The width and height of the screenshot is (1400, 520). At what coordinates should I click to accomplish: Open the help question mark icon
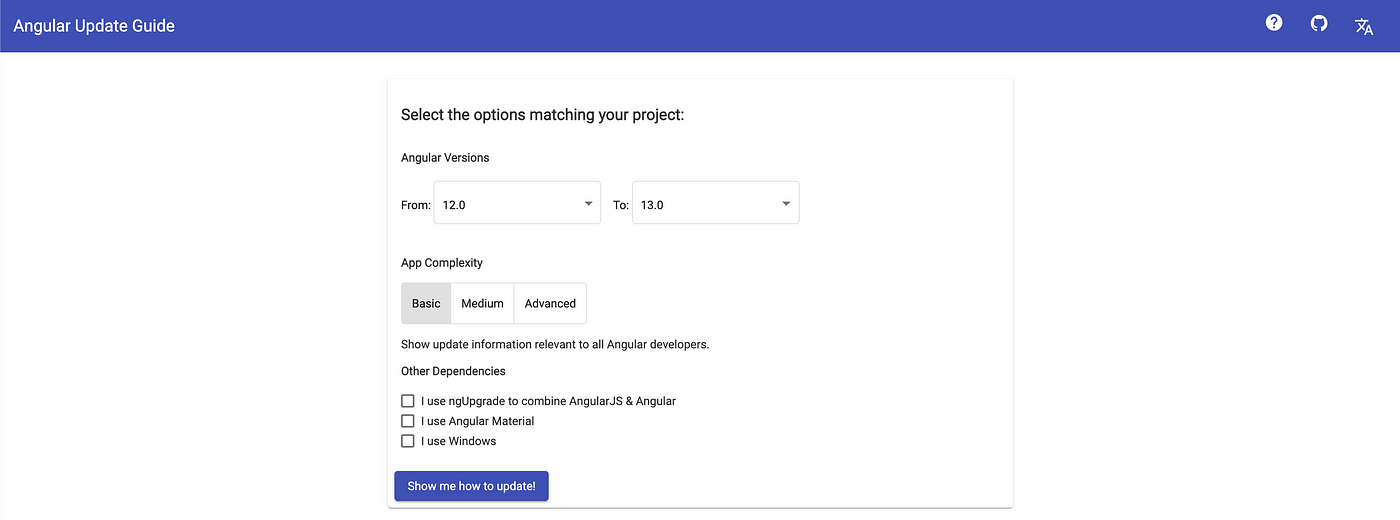1273,23
